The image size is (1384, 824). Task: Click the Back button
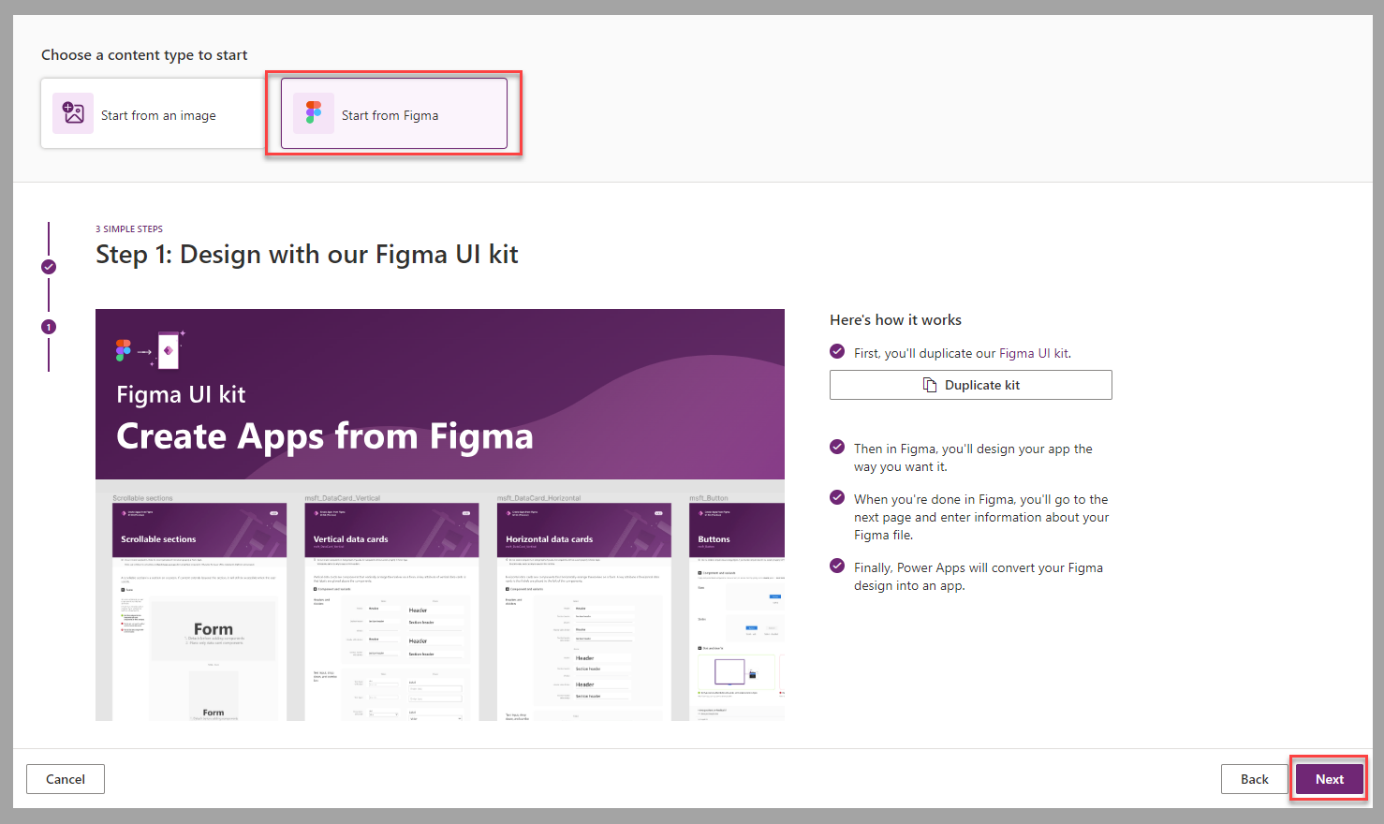[x=1254, y=779]
